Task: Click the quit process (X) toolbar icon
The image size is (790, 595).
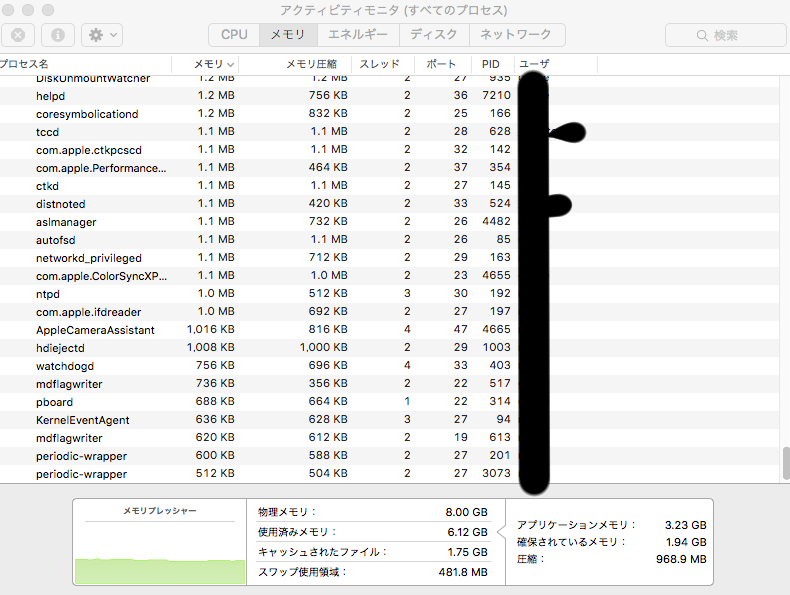Action: tap(18, 35)
